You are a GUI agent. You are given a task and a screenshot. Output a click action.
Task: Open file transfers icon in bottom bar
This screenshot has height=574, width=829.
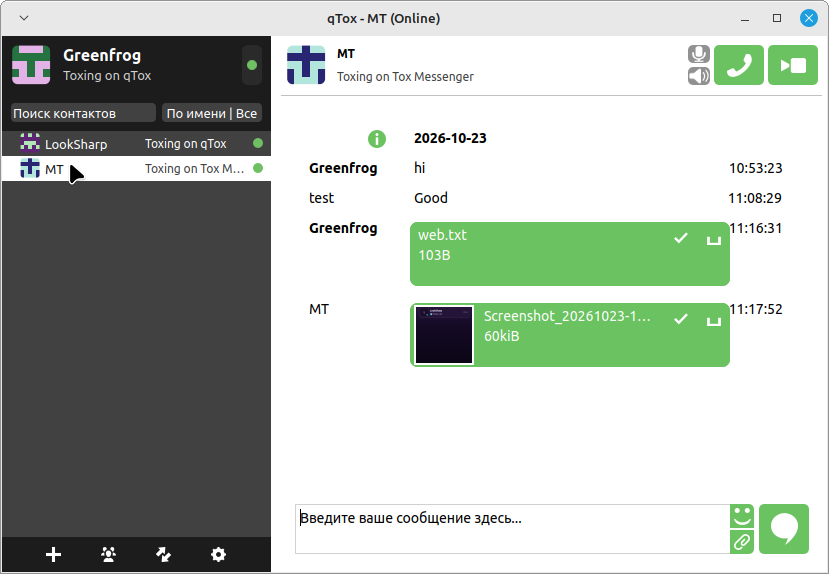click(163, 554)
